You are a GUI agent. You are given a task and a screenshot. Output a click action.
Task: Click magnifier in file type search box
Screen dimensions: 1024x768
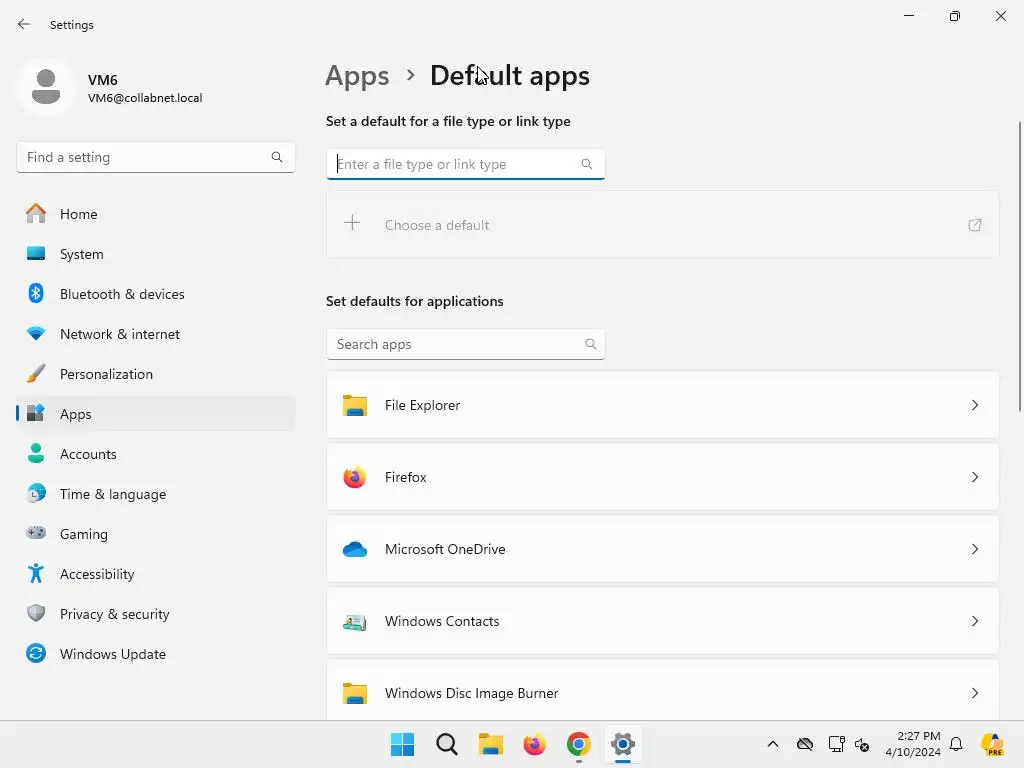pyautogui.click(x=586, y=164)
